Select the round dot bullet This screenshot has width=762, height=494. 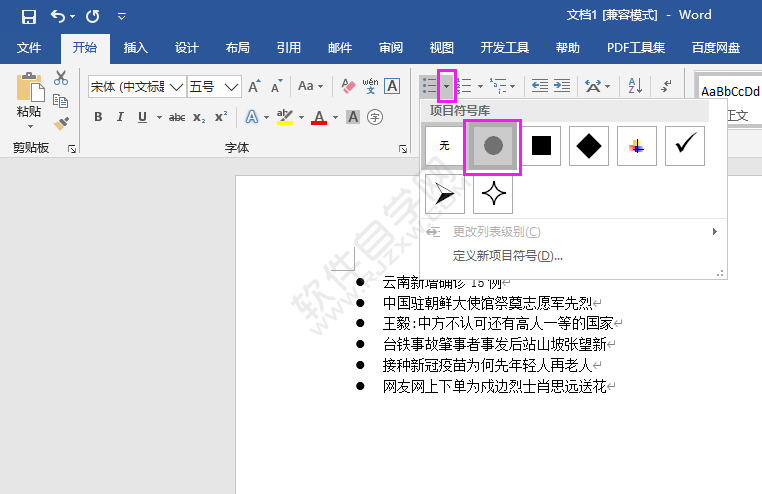coord(493,146)
